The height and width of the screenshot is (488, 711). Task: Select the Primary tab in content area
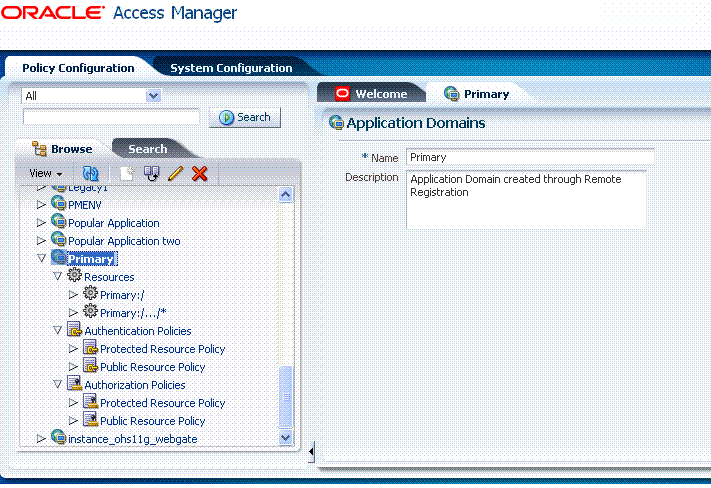pyautogui.click(x=477, y=94)
